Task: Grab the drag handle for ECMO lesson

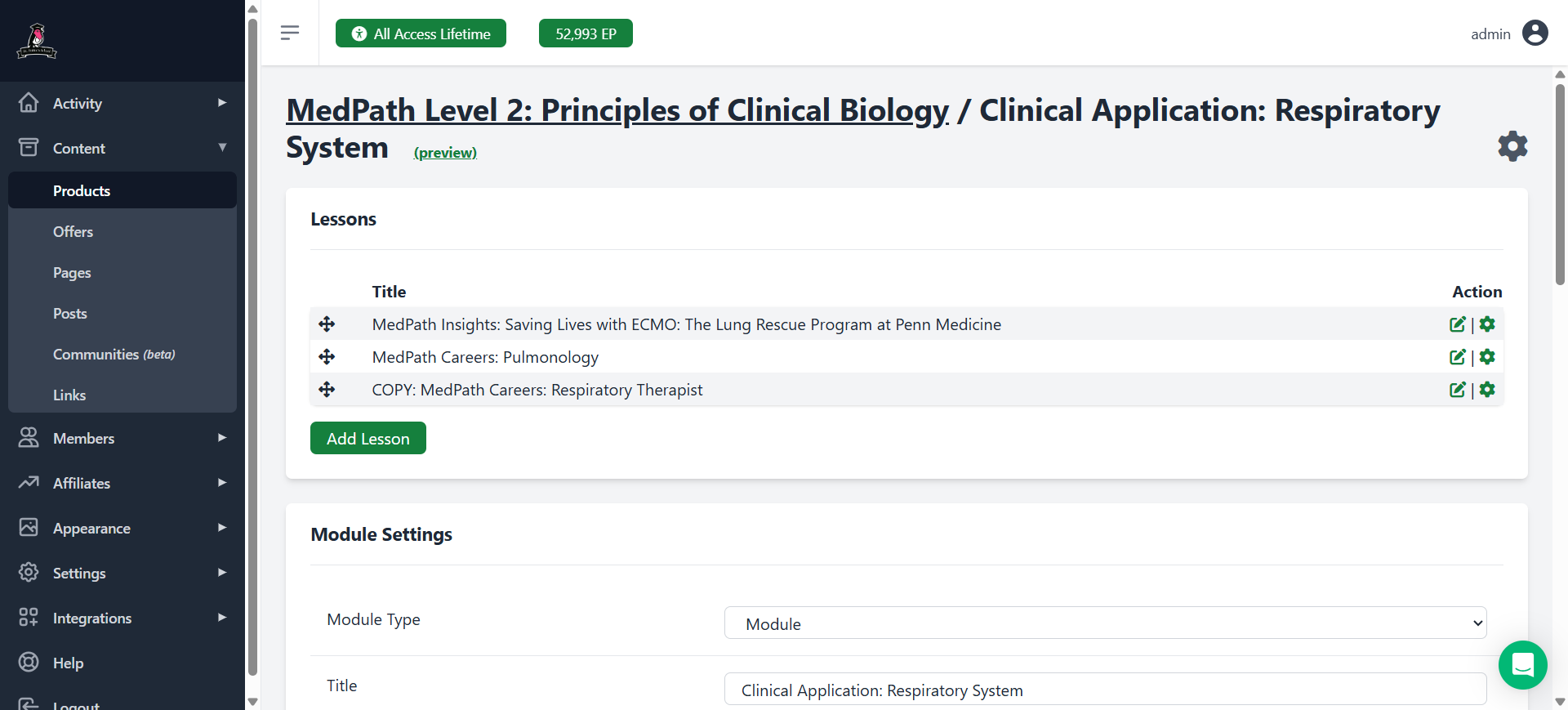Action: (x=327, y=324)
